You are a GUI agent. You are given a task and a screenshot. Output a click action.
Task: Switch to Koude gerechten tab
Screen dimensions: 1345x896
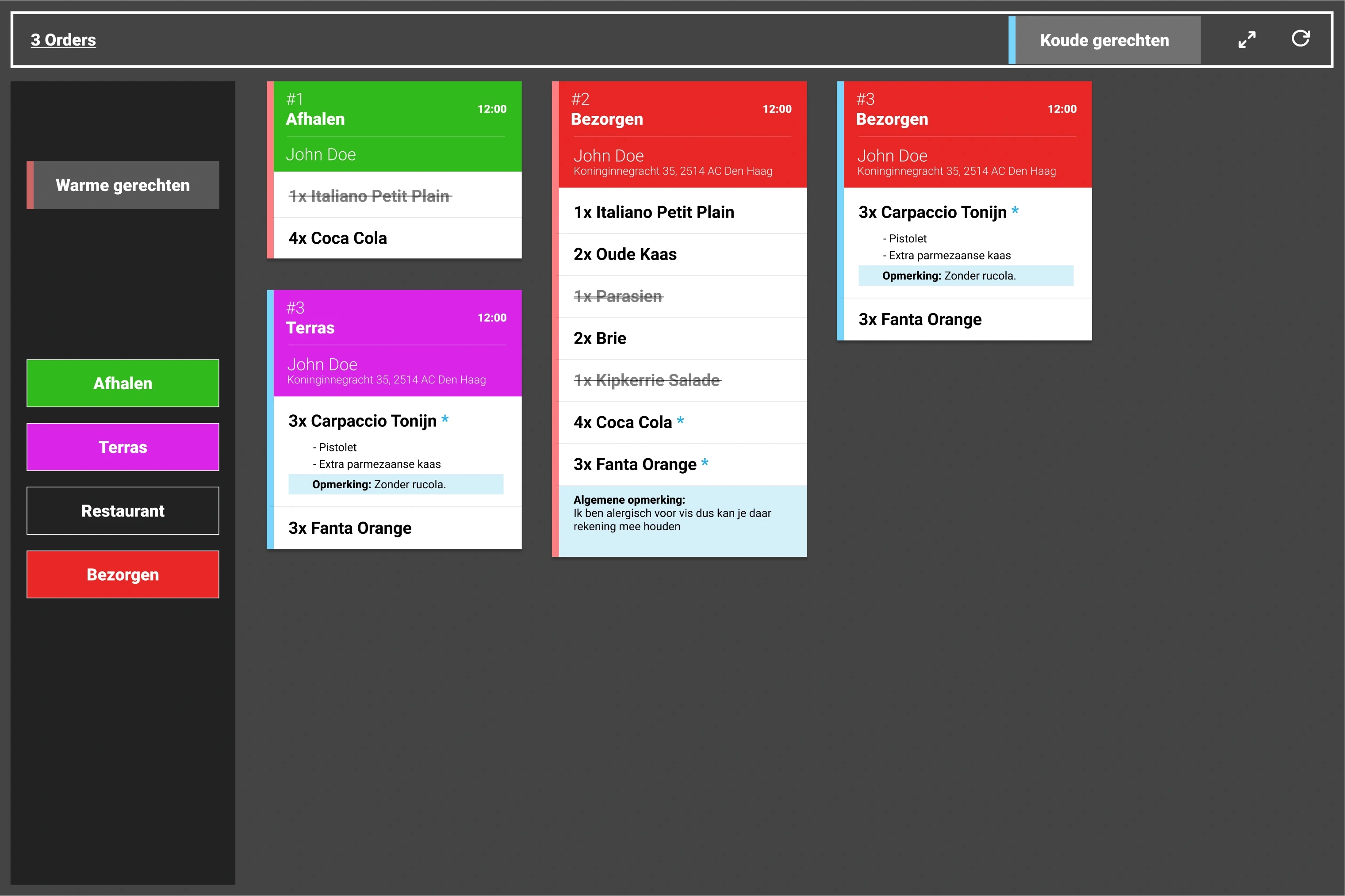(x=1104, y=40)
